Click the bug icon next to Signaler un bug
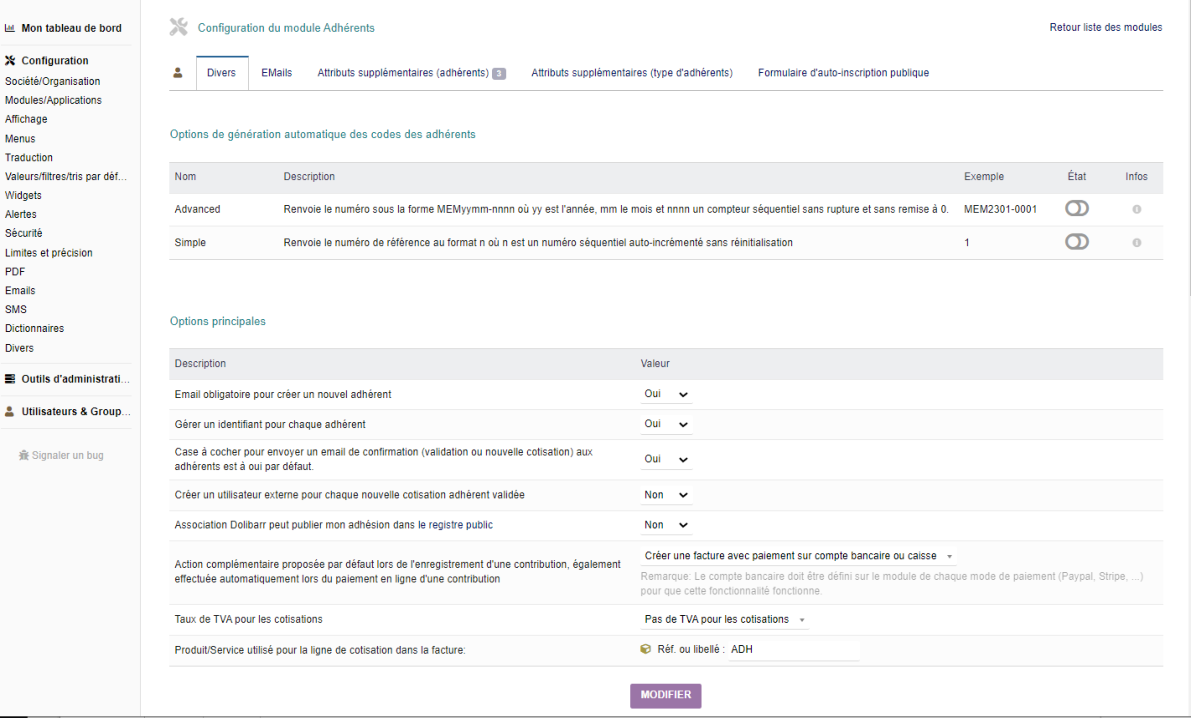This screenshot has width=1191, height=718. pos(24,455)
